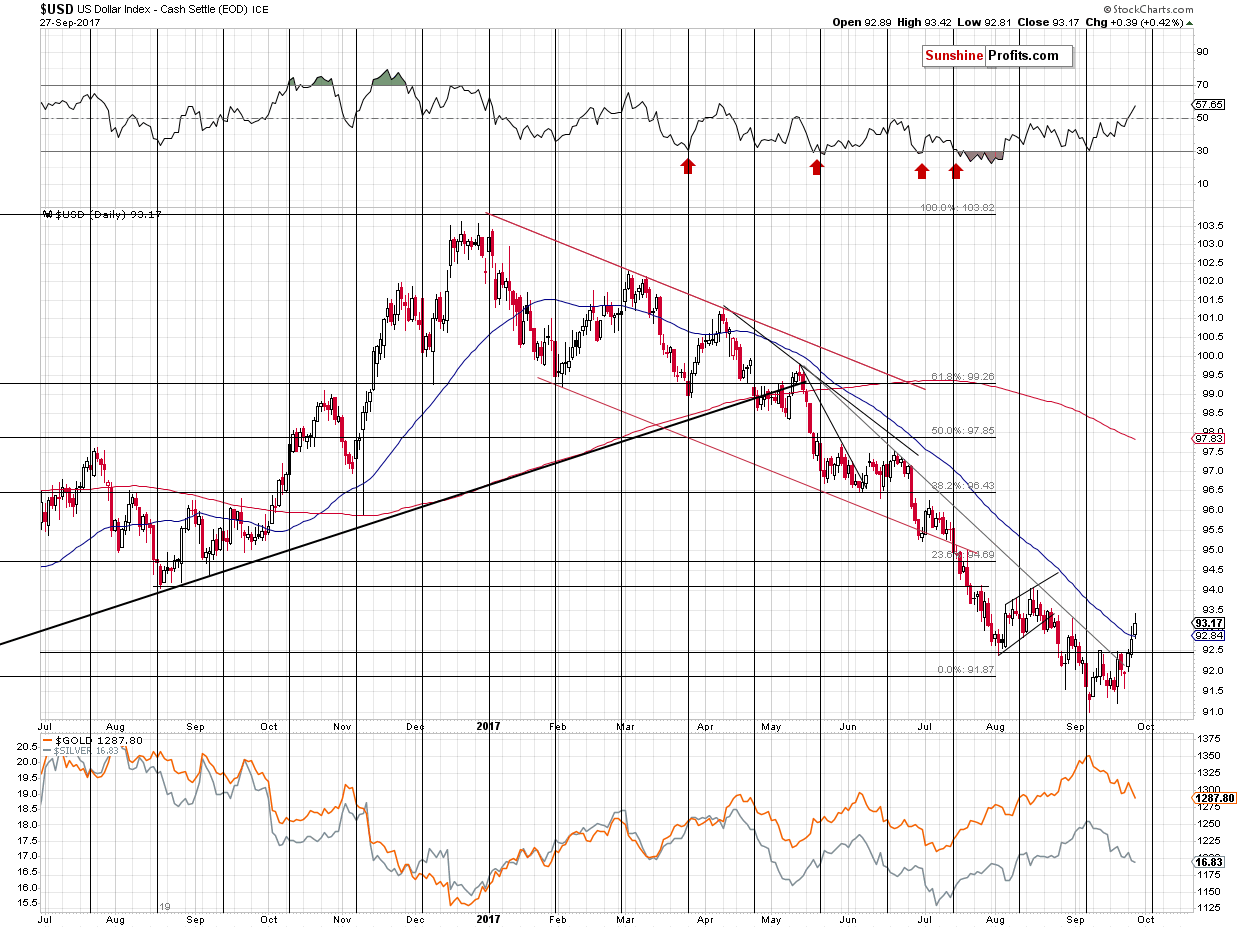
Task: Click the RSI axis label 10
Action: click(1203, 185)
